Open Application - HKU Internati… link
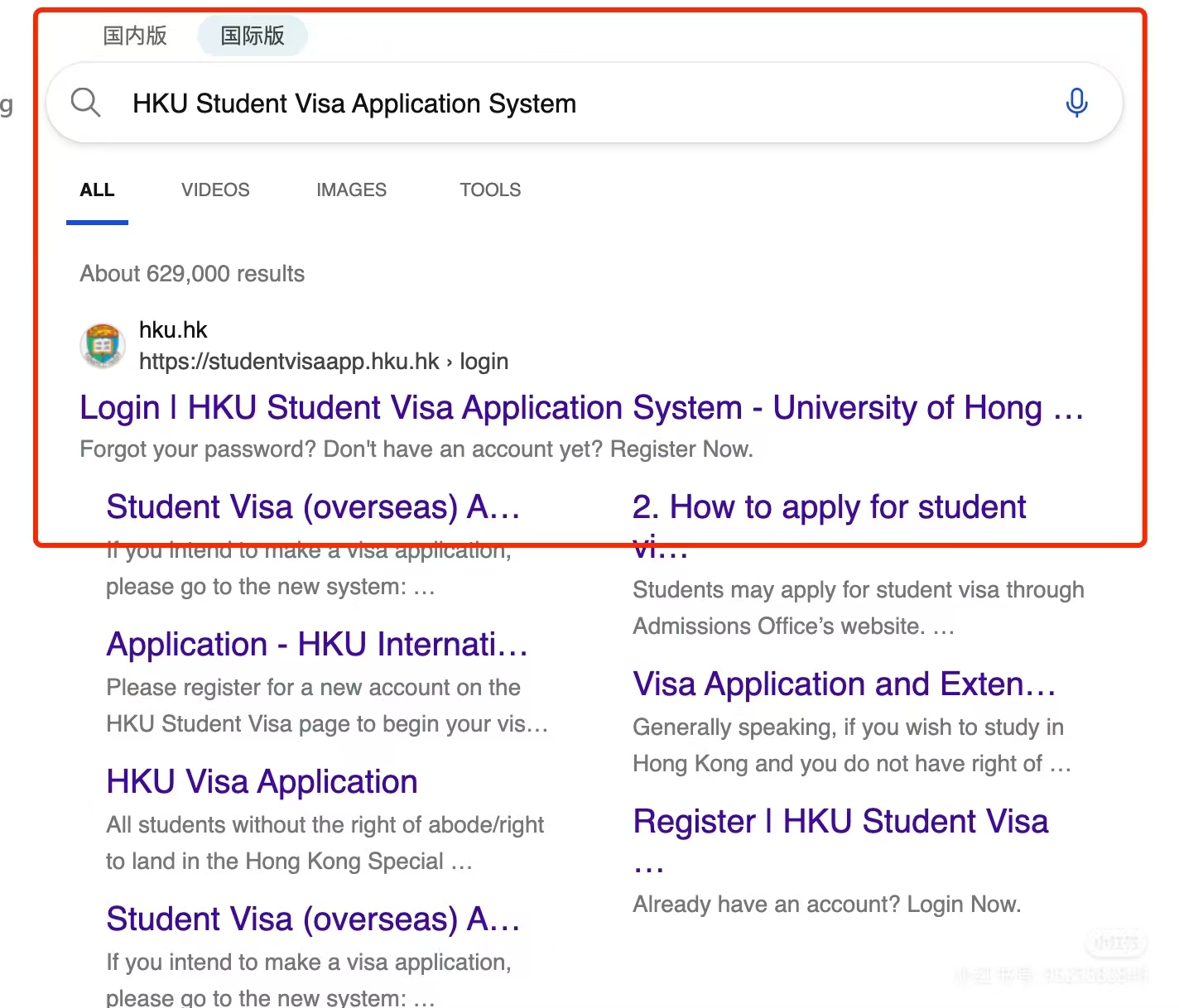Screen dimensions: 1179x1008 pyautogui.click(x=317, y=645)
